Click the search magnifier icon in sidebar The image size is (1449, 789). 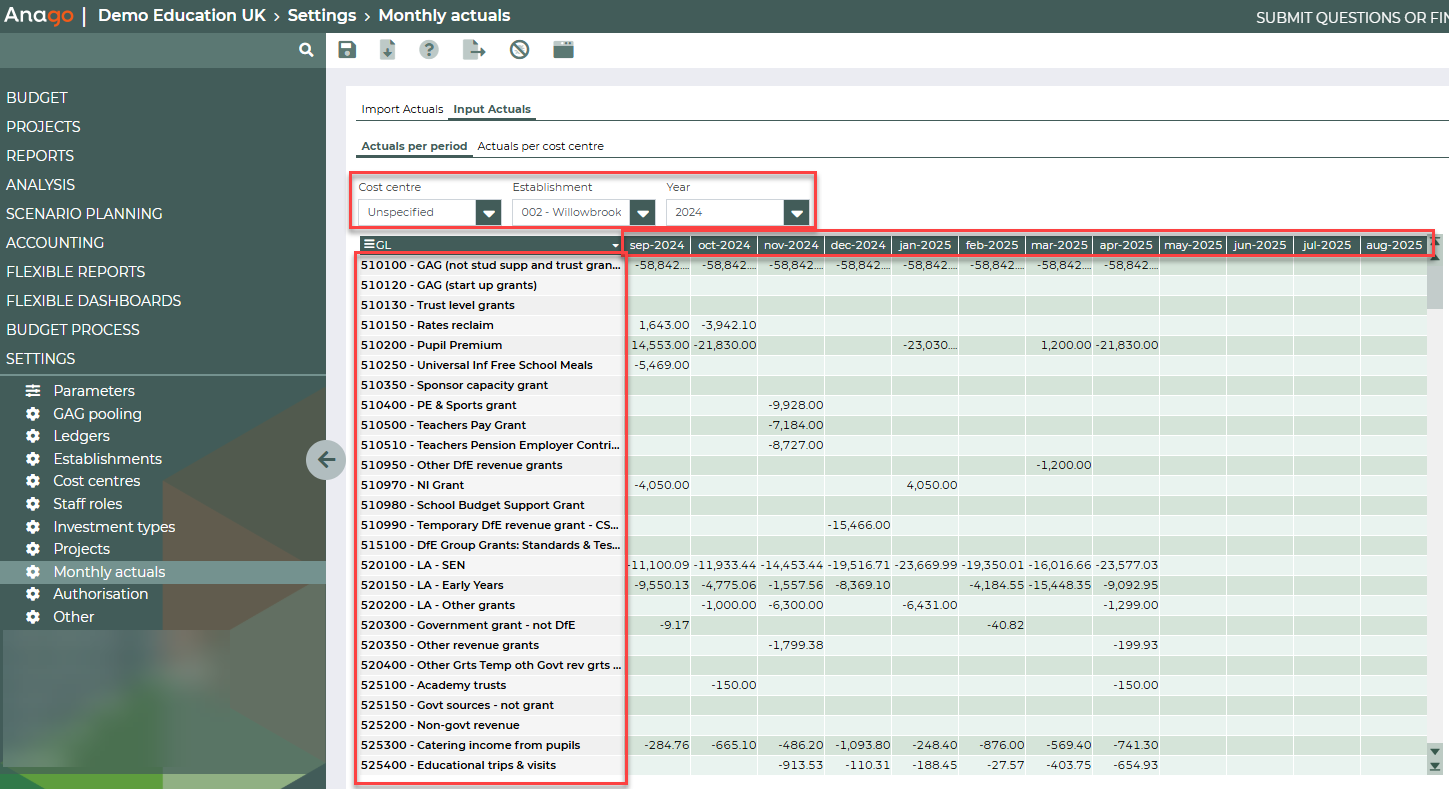(306, 50)
